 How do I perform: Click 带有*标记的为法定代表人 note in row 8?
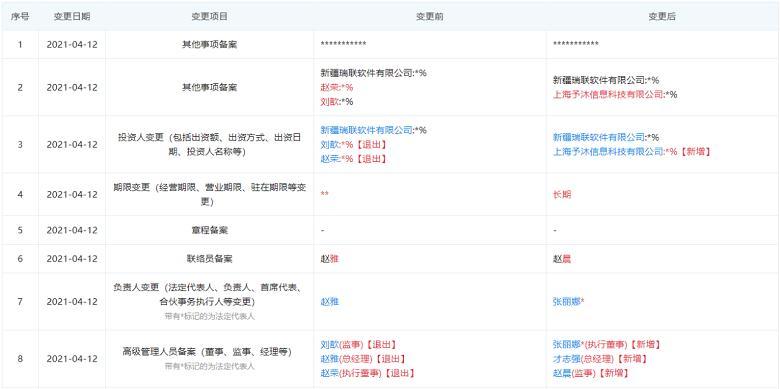[x=209, y=366]
